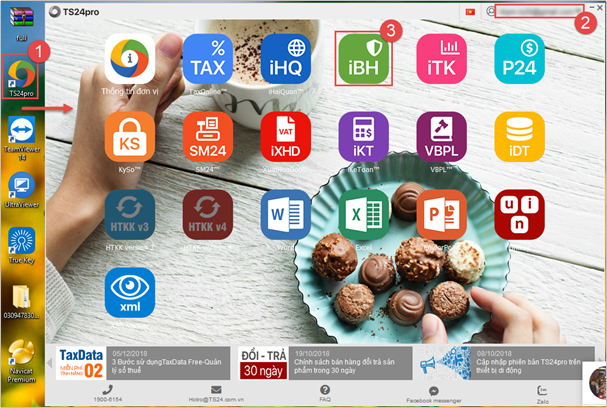
Task: Launch the P24 payment app
Action: pos(519,59)
